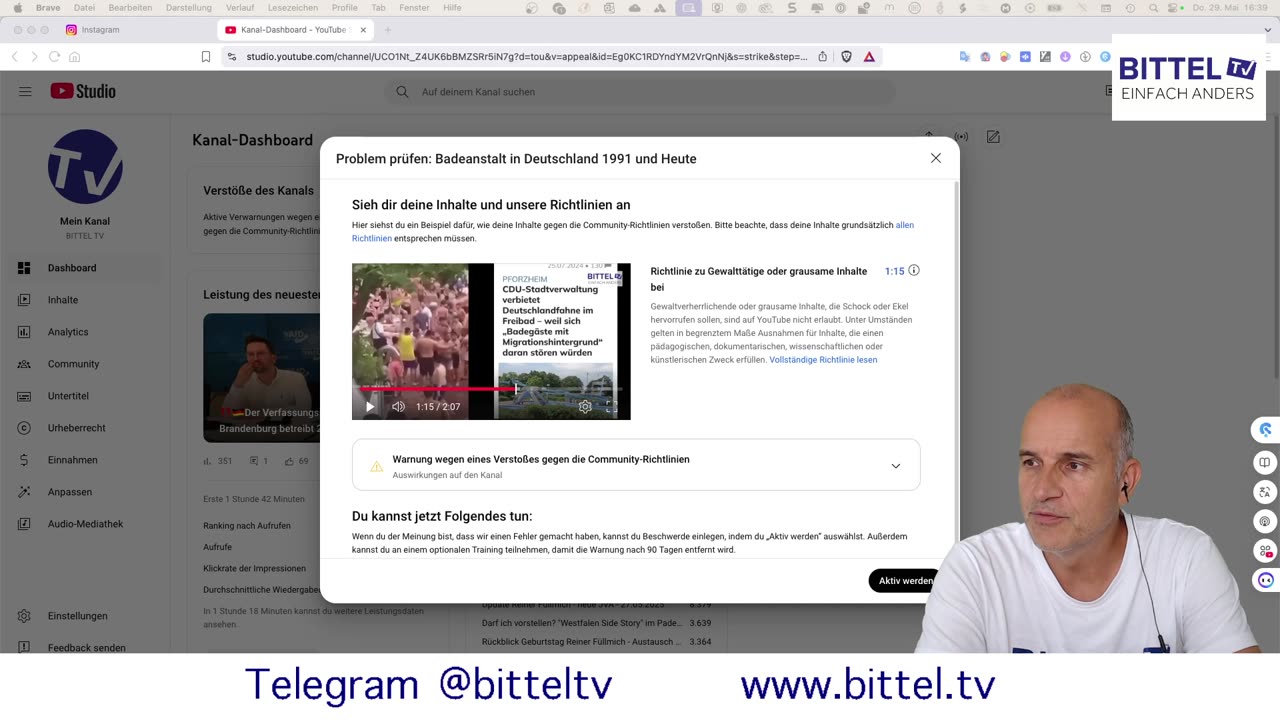The height and width of the screenshot is (720, 1280).
Task: Click the YouTube Studio logo
Action: (83, 91)
